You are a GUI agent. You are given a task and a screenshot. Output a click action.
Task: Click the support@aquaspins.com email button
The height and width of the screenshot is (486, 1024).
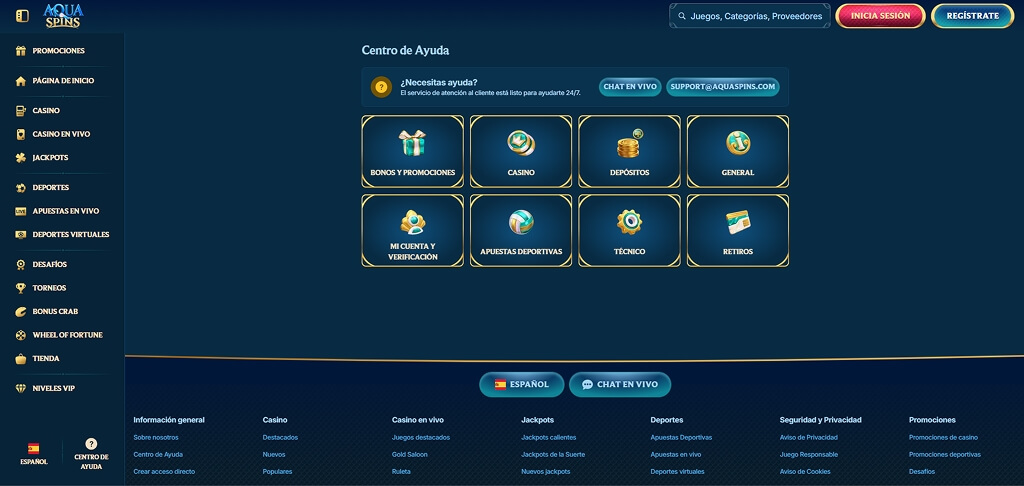point(723,87)
